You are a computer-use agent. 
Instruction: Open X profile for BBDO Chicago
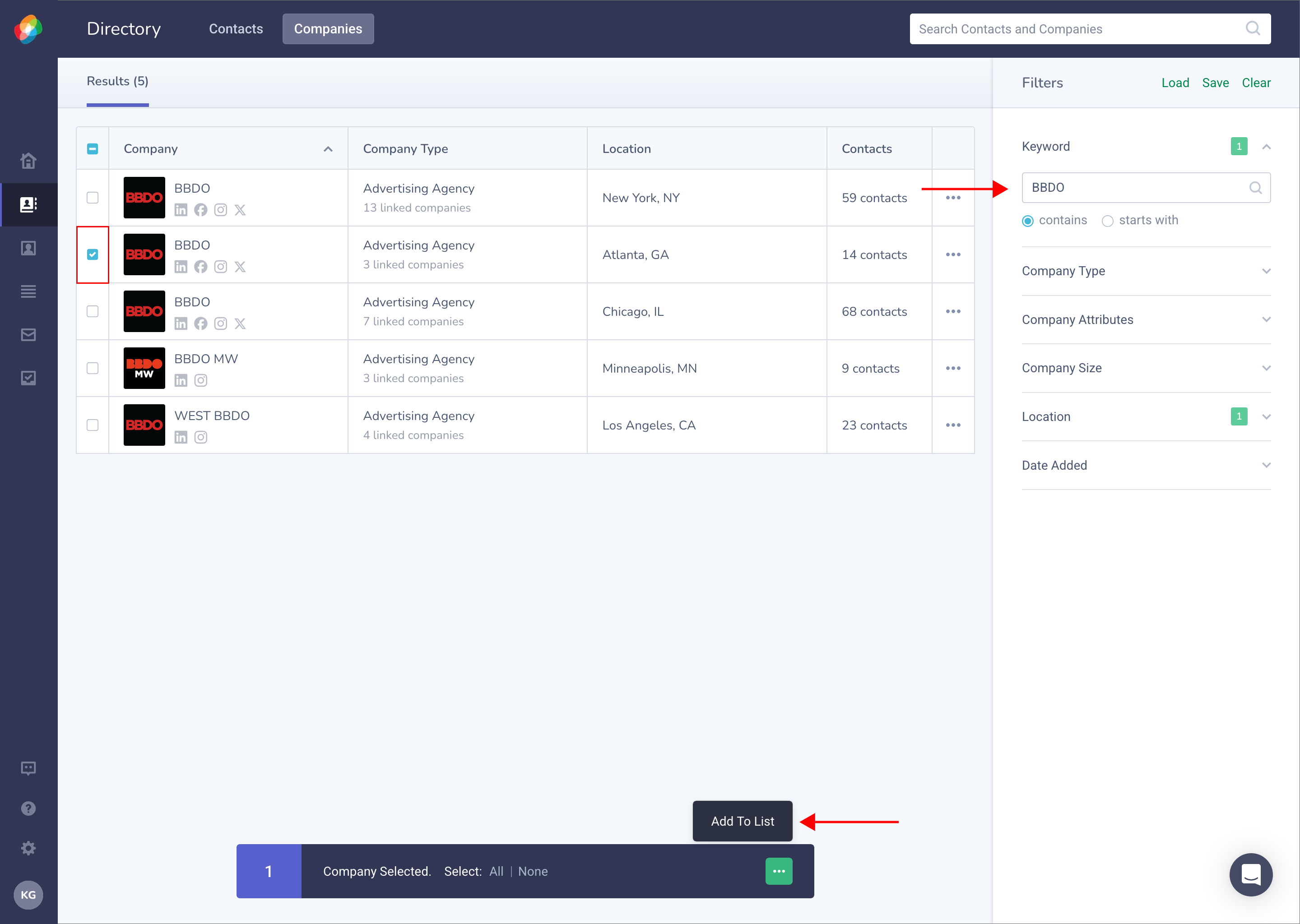click(240, 324)
